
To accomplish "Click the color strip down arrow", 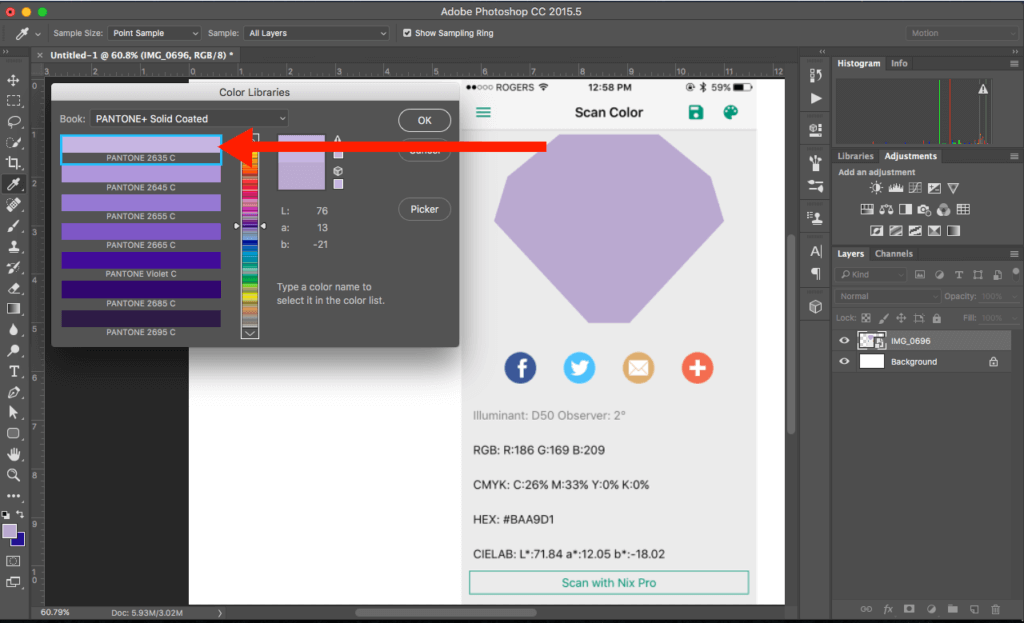I will tap(250, 333).
